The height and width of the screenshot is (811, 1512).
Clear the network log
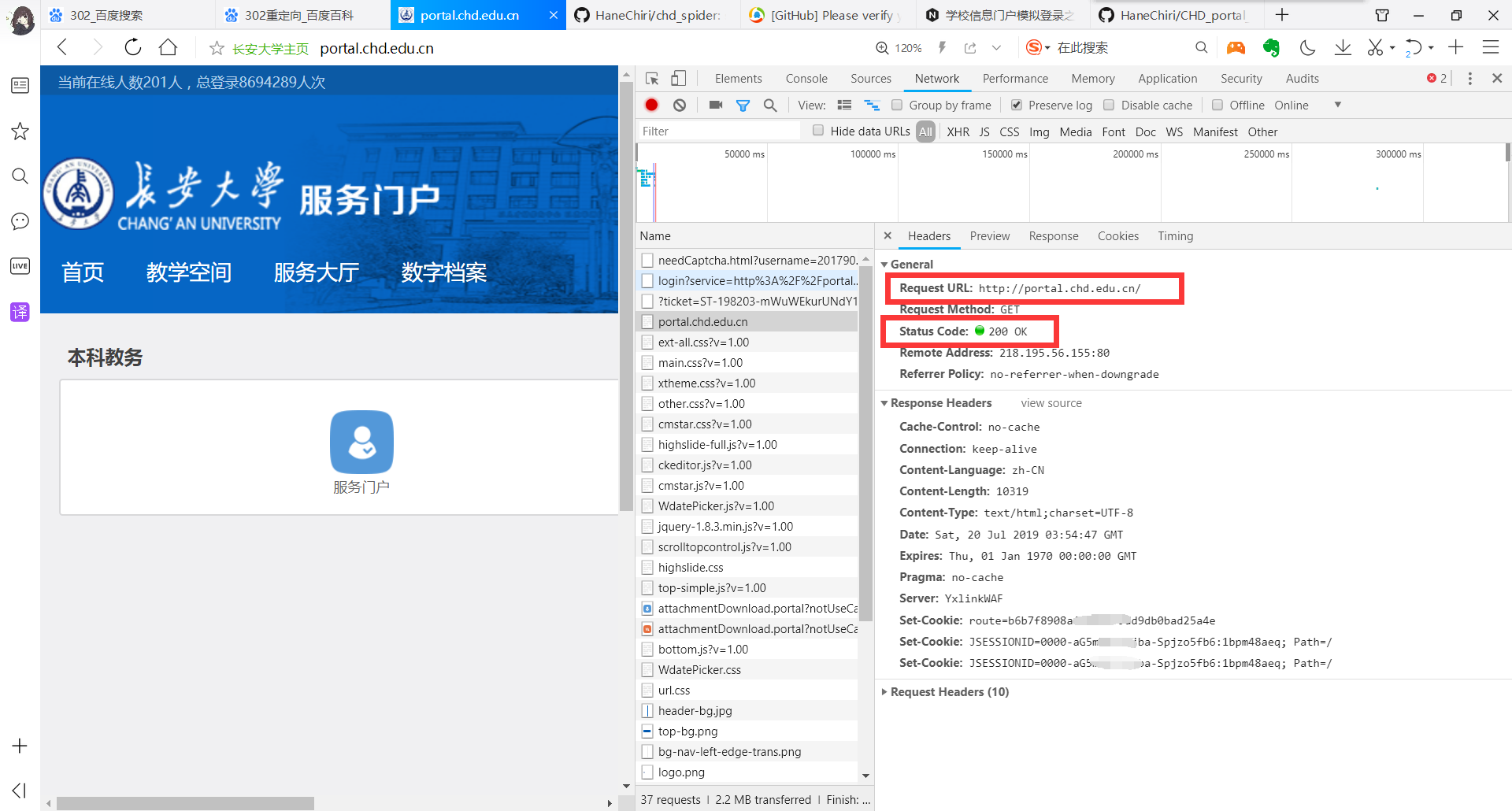coord(680,105)
